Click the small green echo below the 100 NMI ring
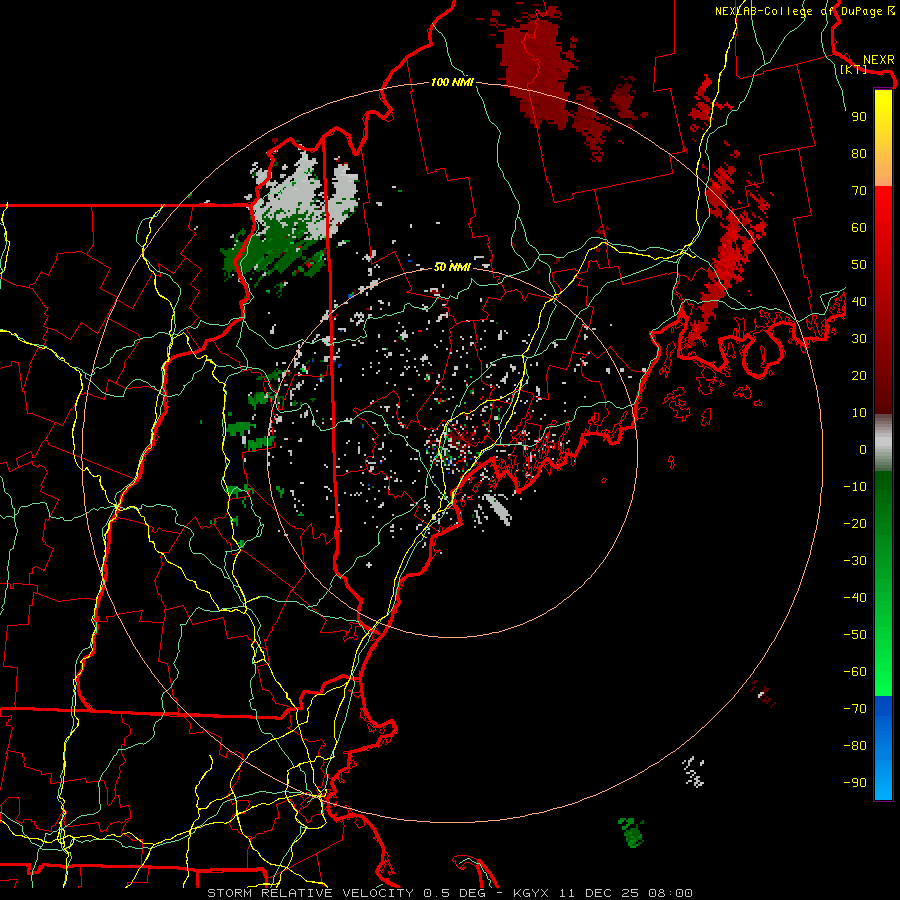 [631, 832]
